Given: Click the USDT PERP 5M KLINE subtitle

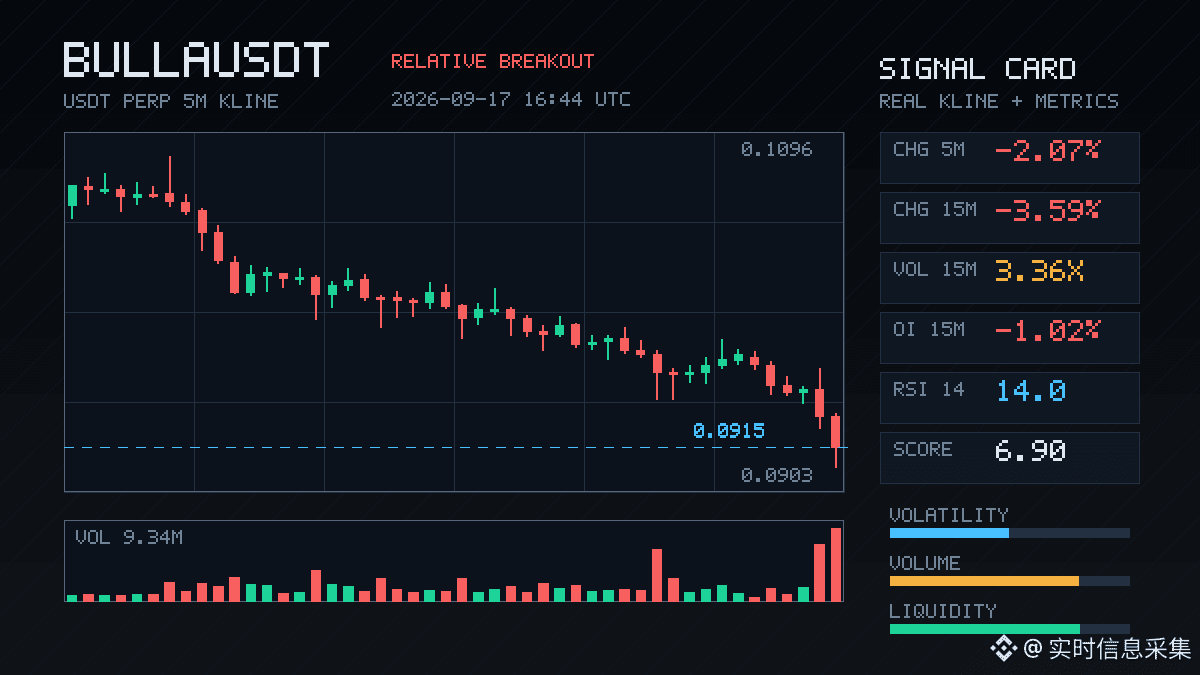Looking at the screenshot, I should (x=171, y=101).
